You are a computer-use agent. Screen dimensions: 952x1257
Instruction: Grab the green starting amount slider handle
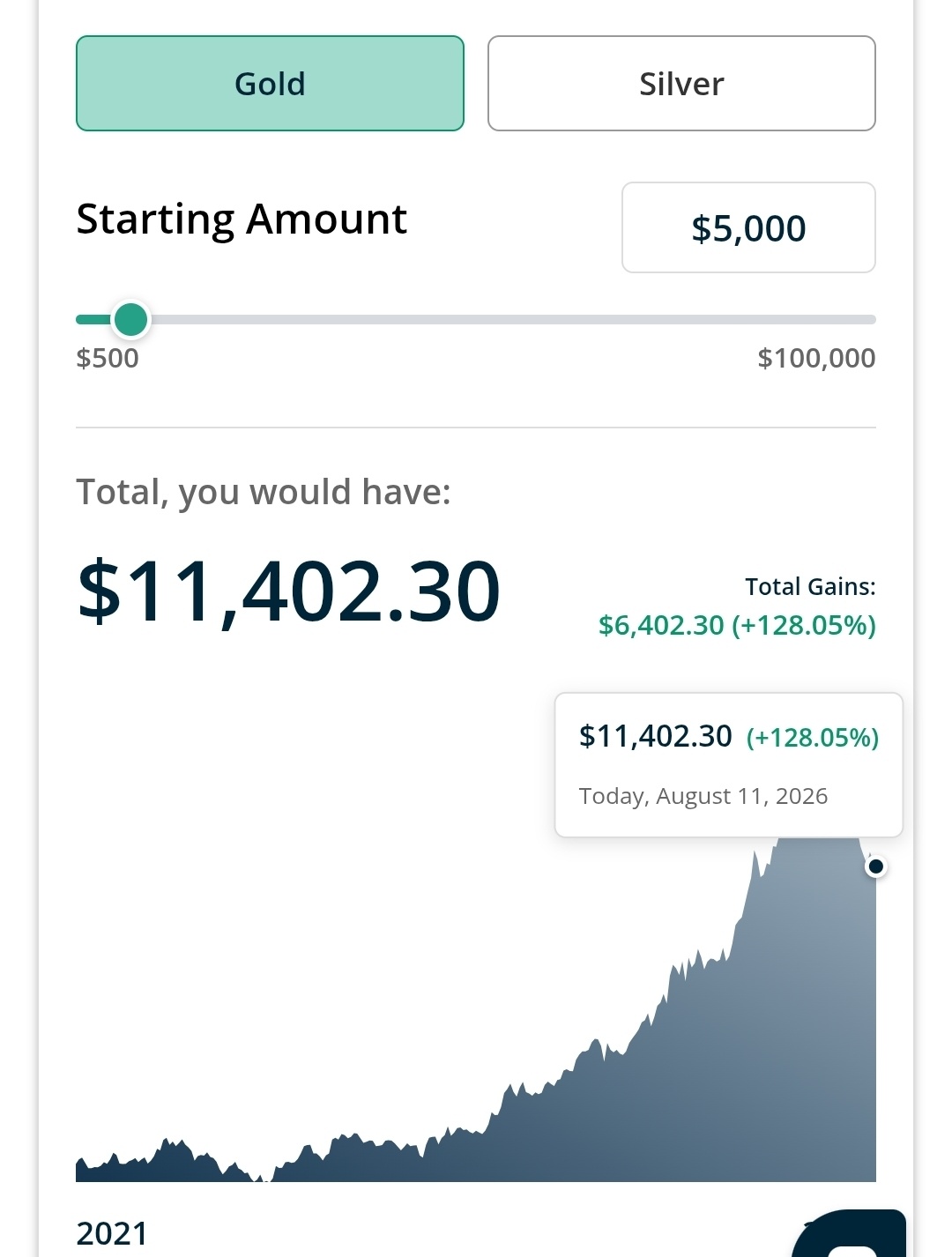pos(131,319)
